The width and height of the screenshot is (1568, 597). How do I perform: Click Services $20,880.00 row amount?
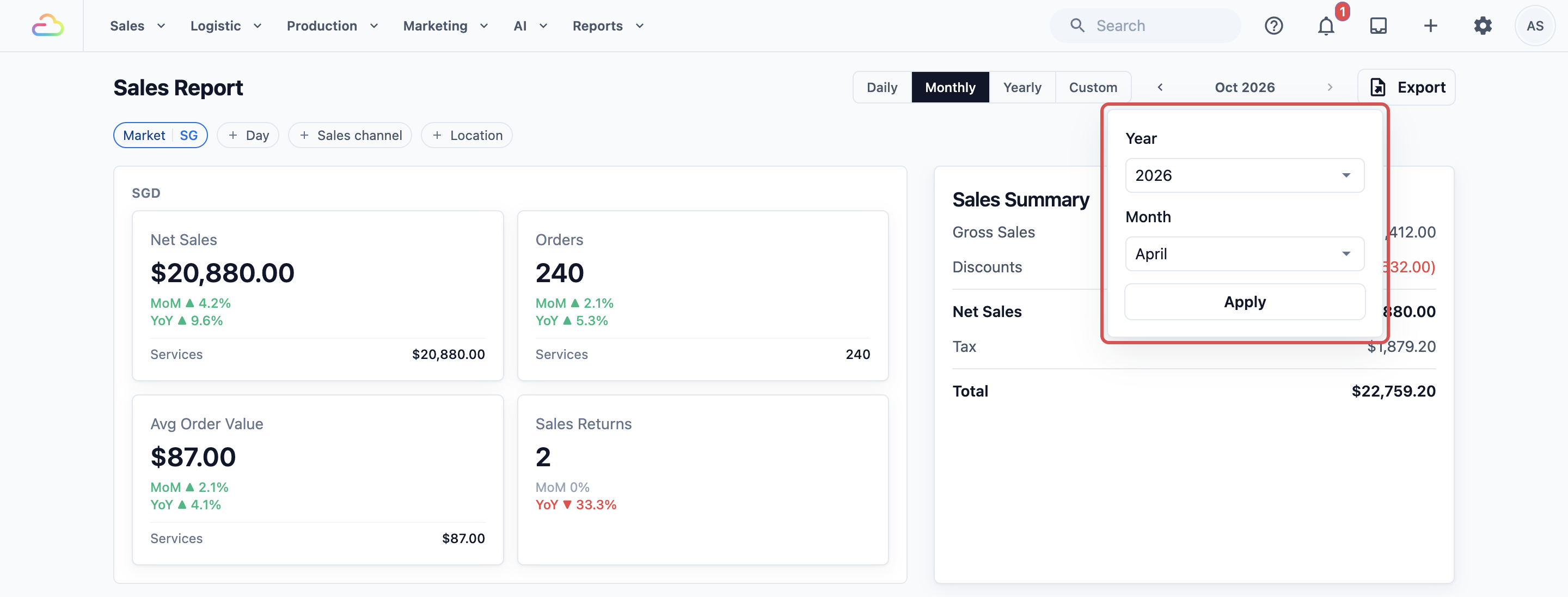(x=448, y=355)
